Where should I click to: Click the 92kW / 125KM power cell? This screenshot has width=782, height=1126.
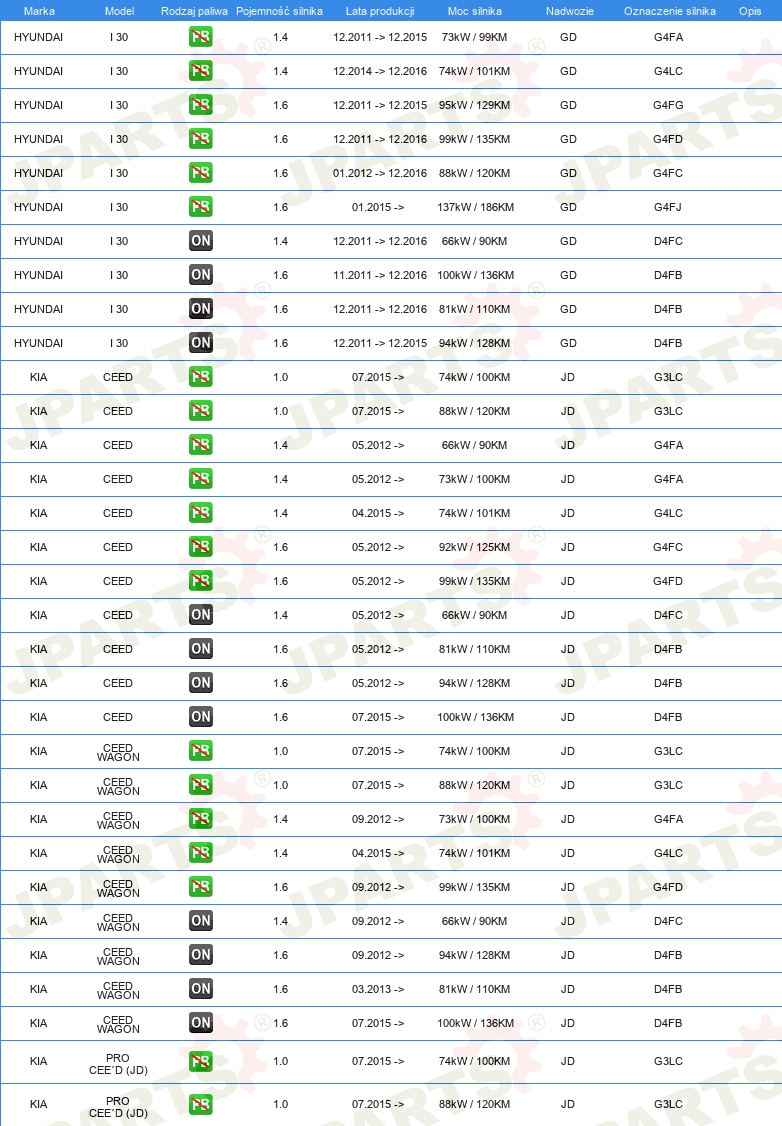coord(475,547)
